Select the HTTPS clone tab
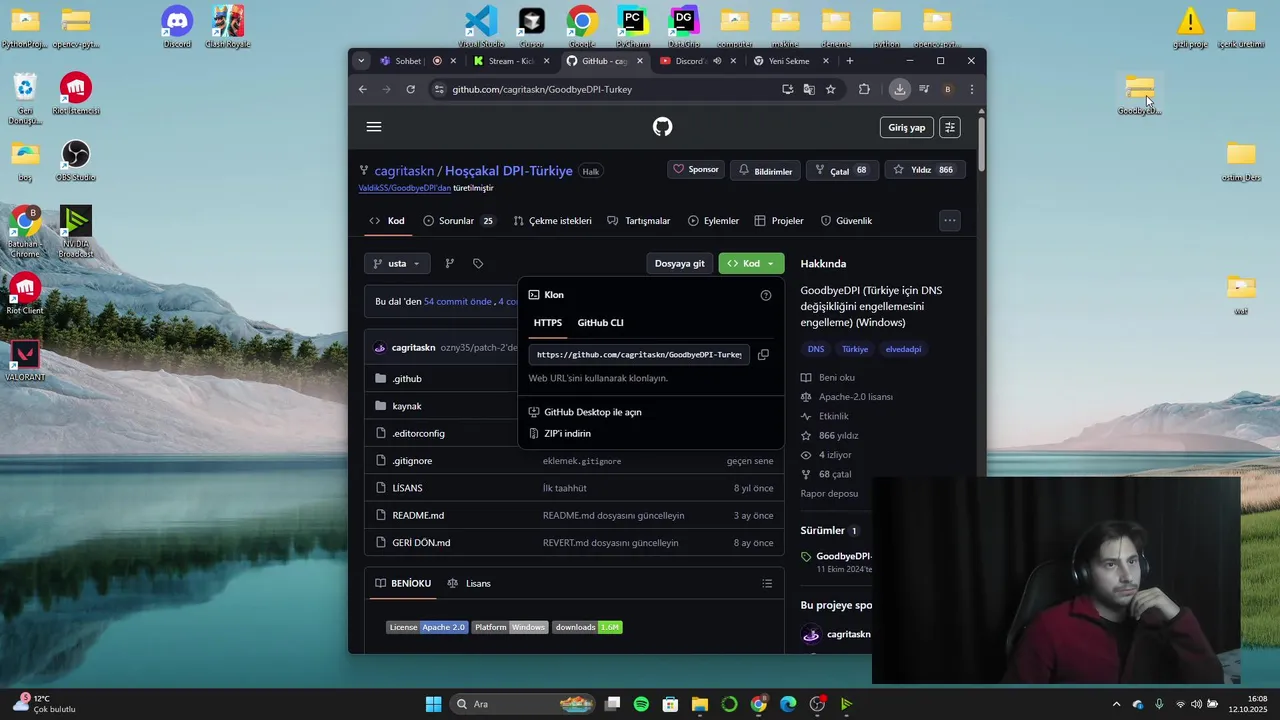 (548, 323)
